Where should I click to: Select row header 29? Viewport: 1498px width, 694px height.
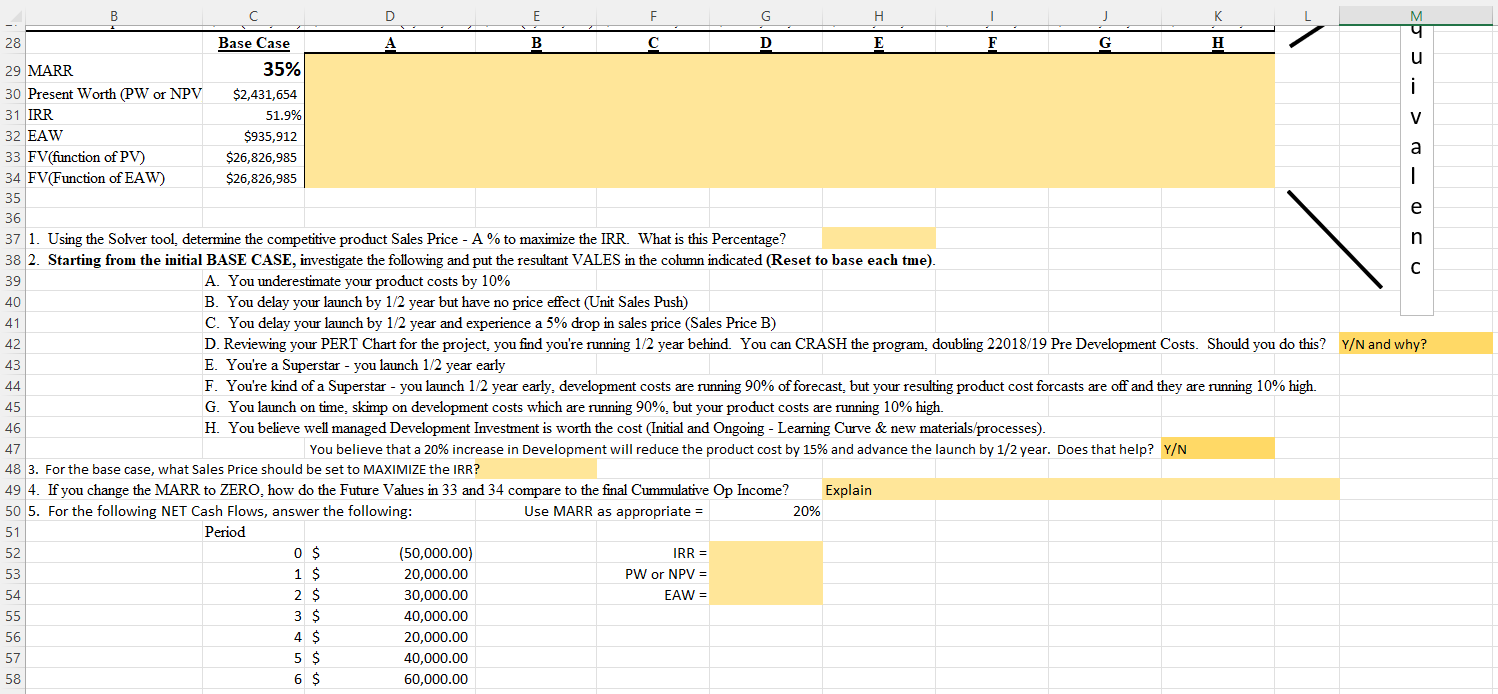12,70
